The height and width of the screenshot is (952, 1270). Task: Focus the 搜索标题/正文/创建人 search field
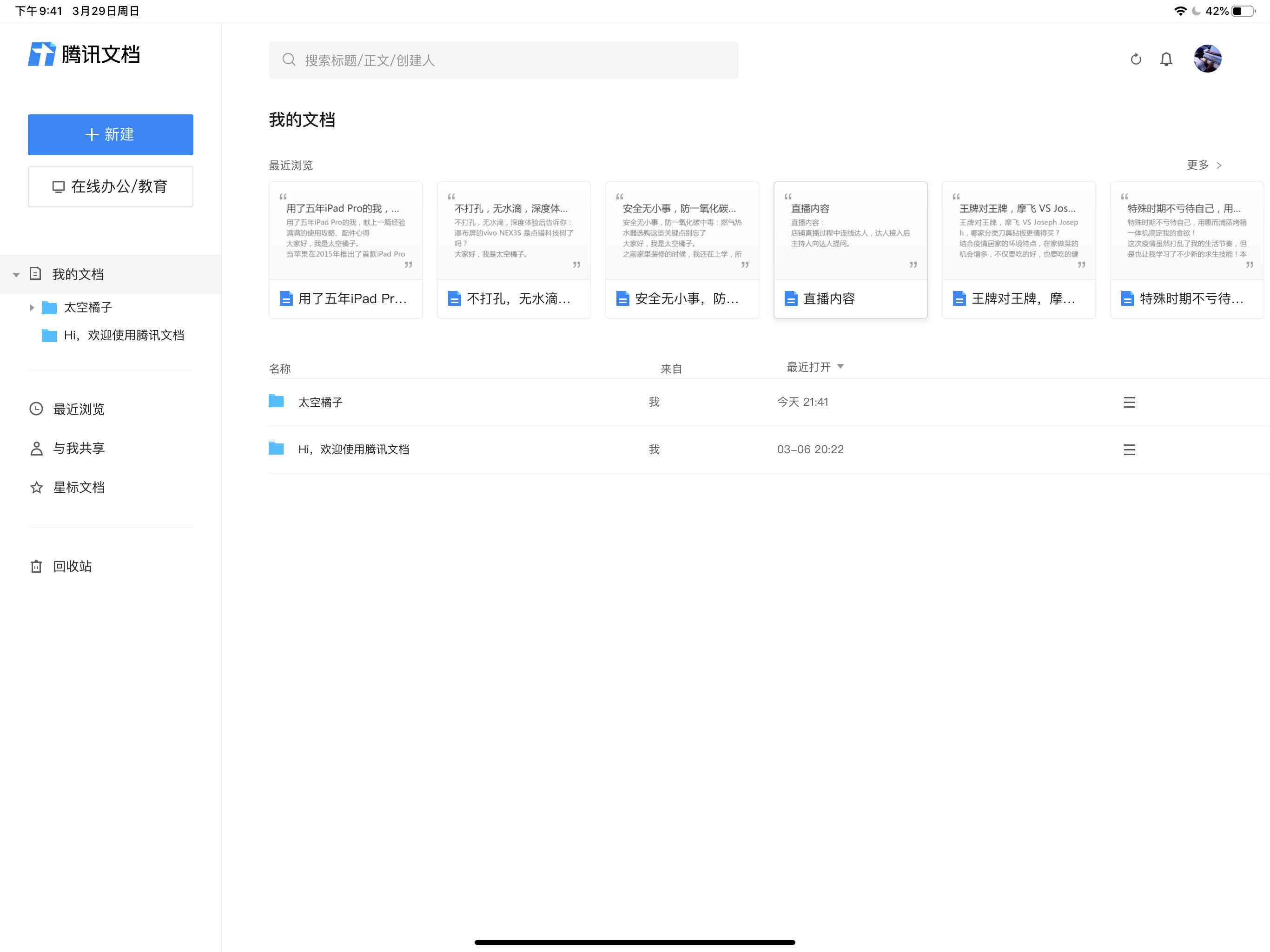(503, 59)
